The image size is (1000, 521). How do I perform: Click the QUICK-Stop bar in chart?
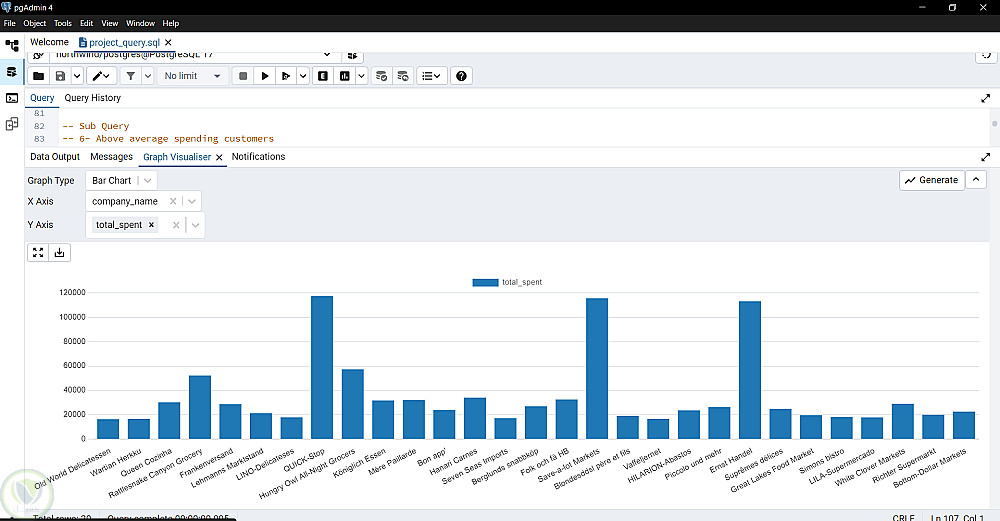pos(322,367)
